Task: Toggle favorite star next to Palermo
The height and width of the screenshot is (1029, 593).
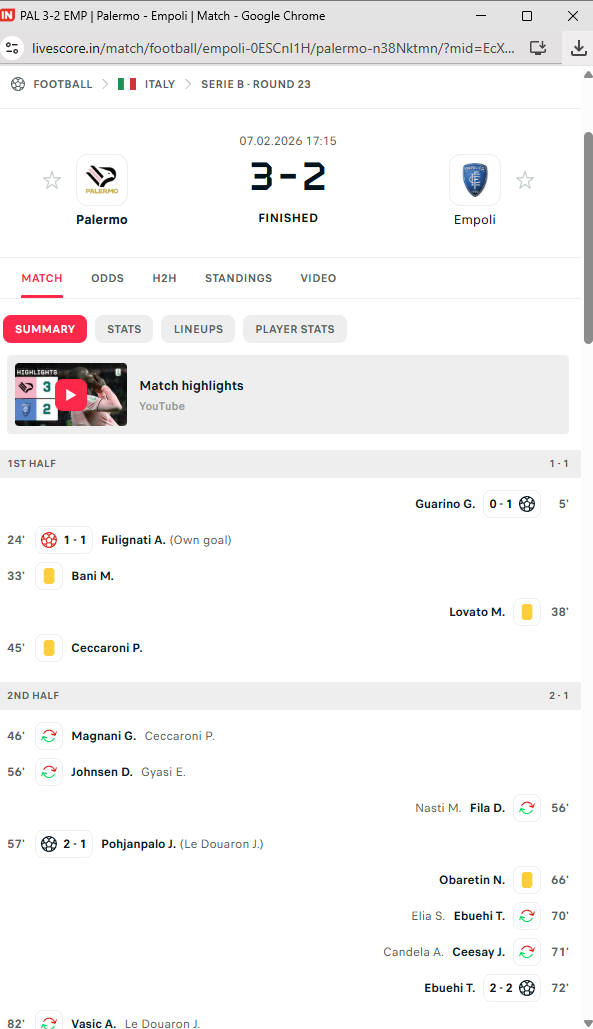Action: pos(52,180)
